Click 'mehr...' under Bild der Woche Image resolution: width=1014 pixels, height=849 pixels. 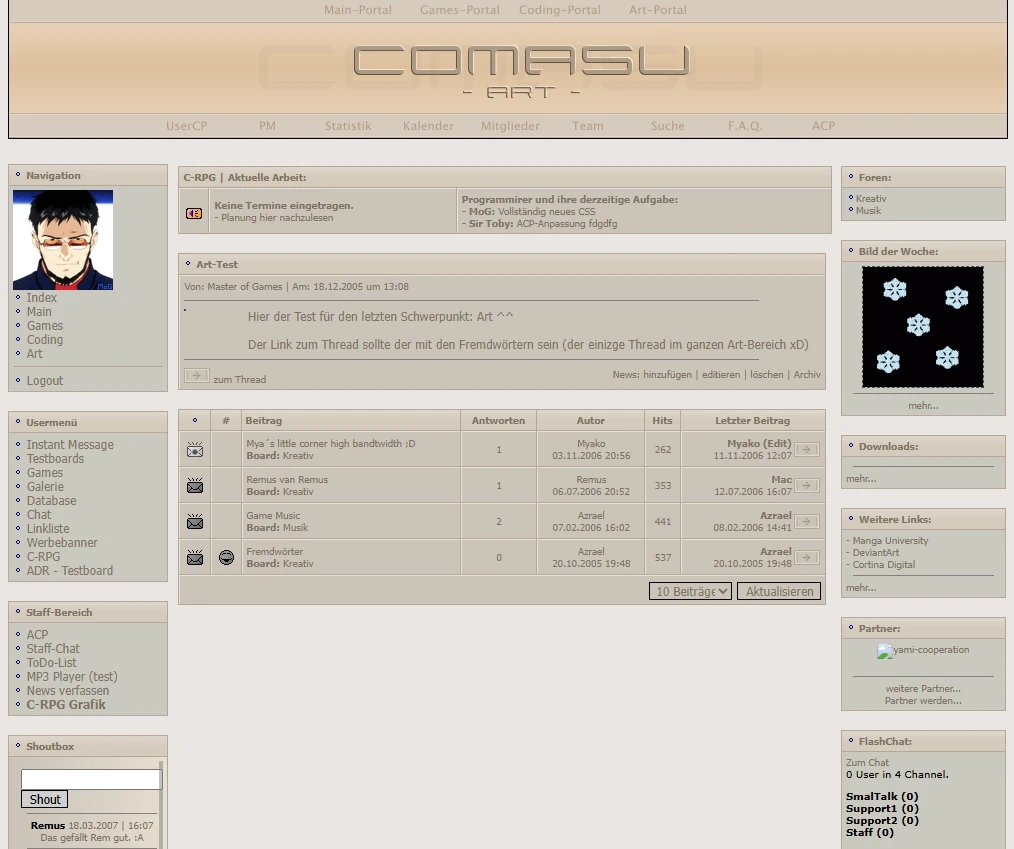(923, 406)
